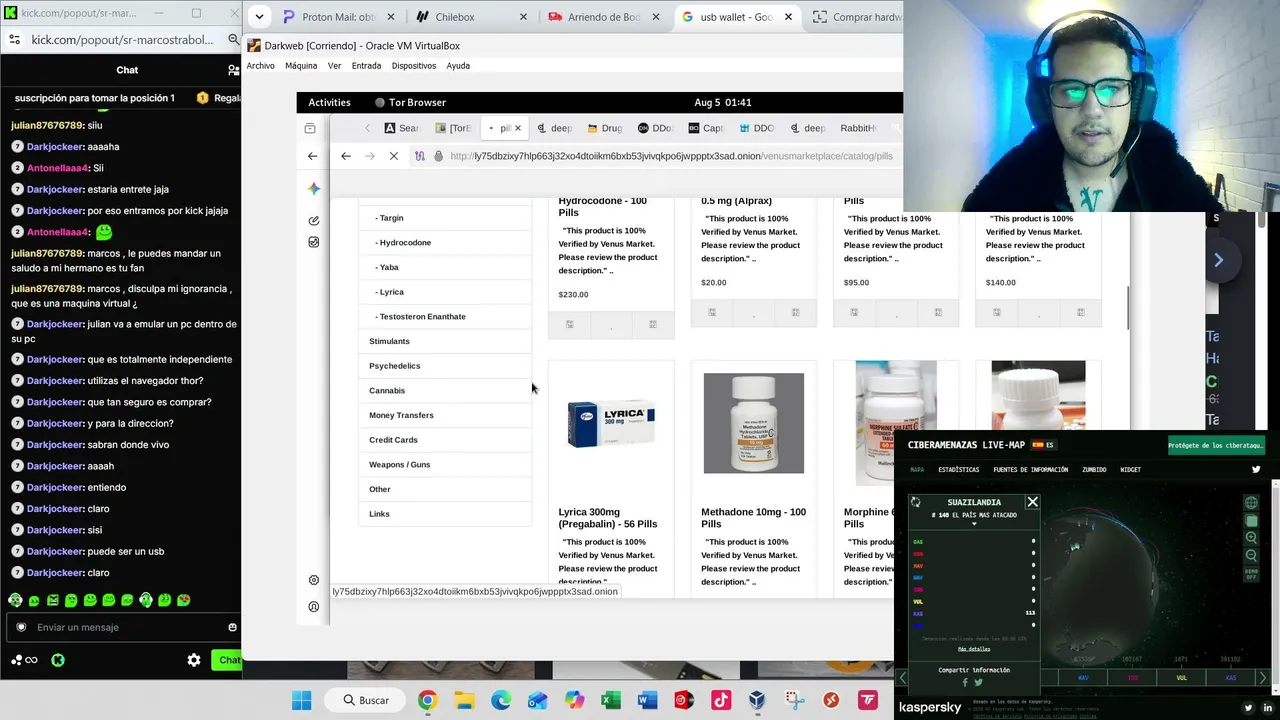1280x720 pixels.
Task: Click the right arrow on the streamer panel
Action: pos(1218,260)
